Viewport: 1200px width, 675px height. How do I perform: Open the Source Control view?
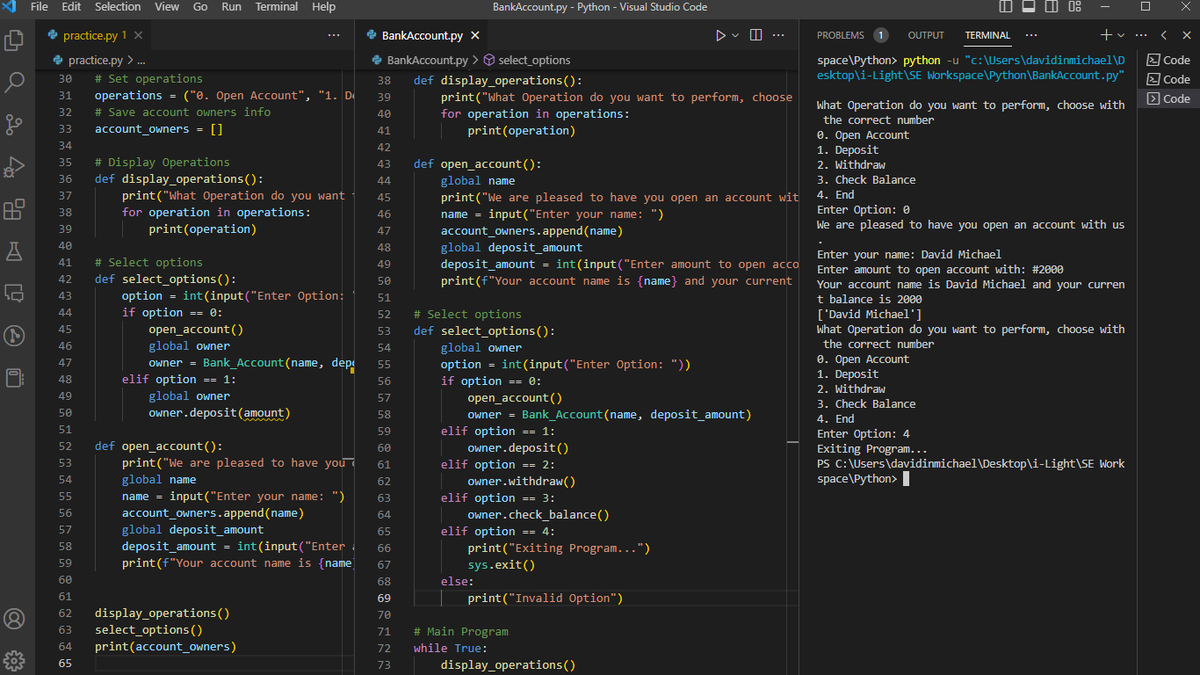point(14,124)
